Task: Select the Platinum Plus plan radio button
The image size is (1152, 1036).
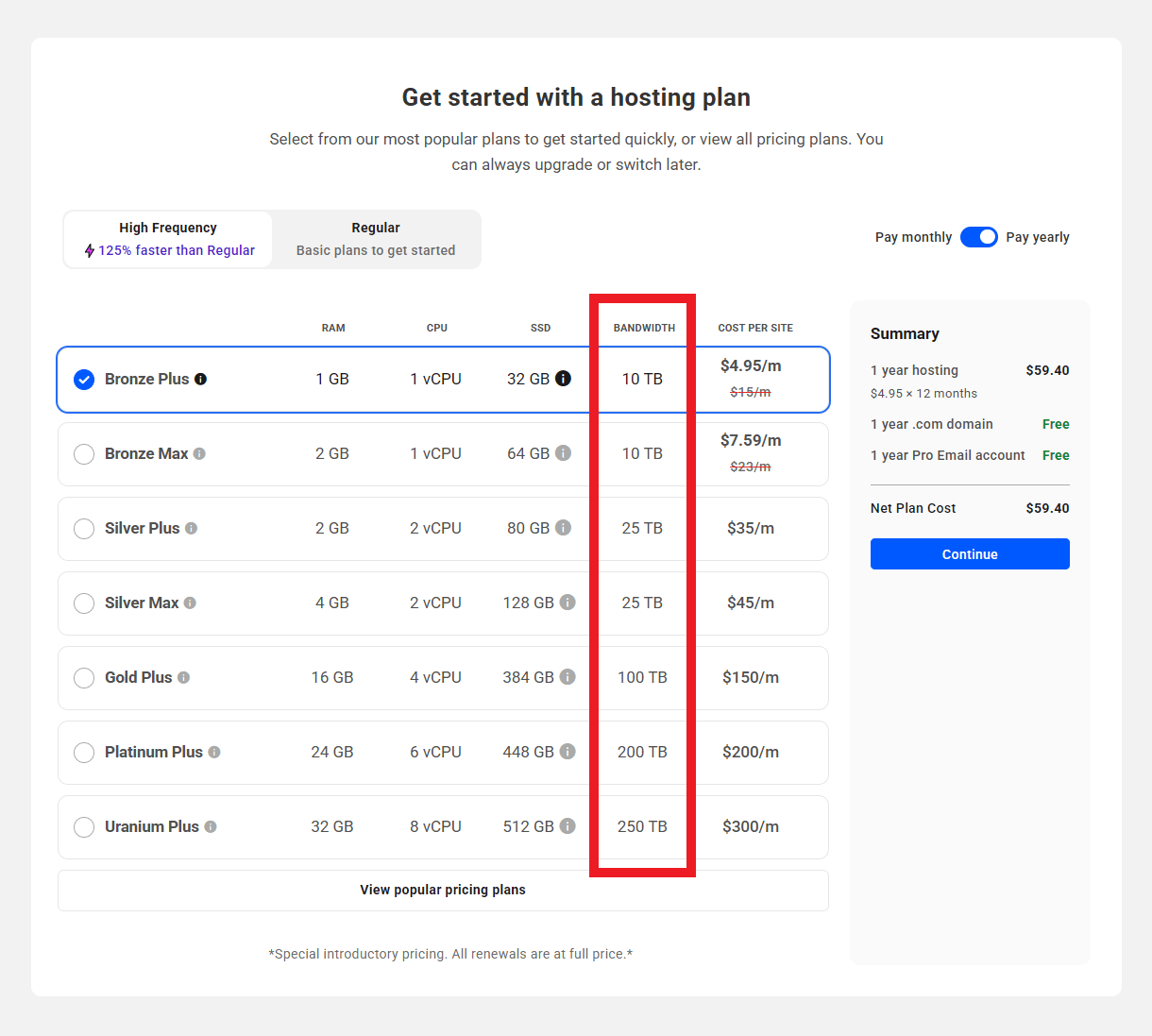Action: coord(84,752)
